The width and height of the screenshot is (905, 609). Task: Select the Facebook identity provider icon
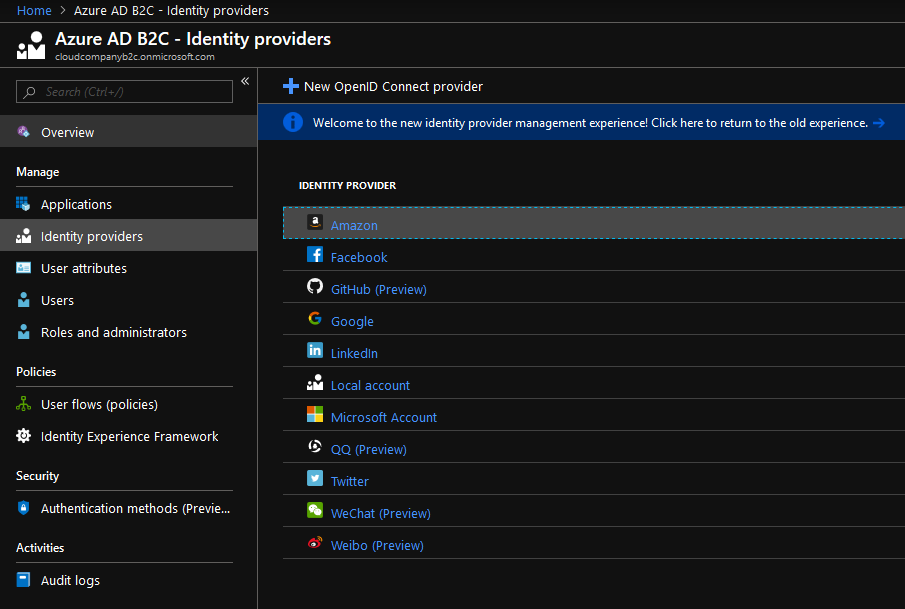[314, 256]
